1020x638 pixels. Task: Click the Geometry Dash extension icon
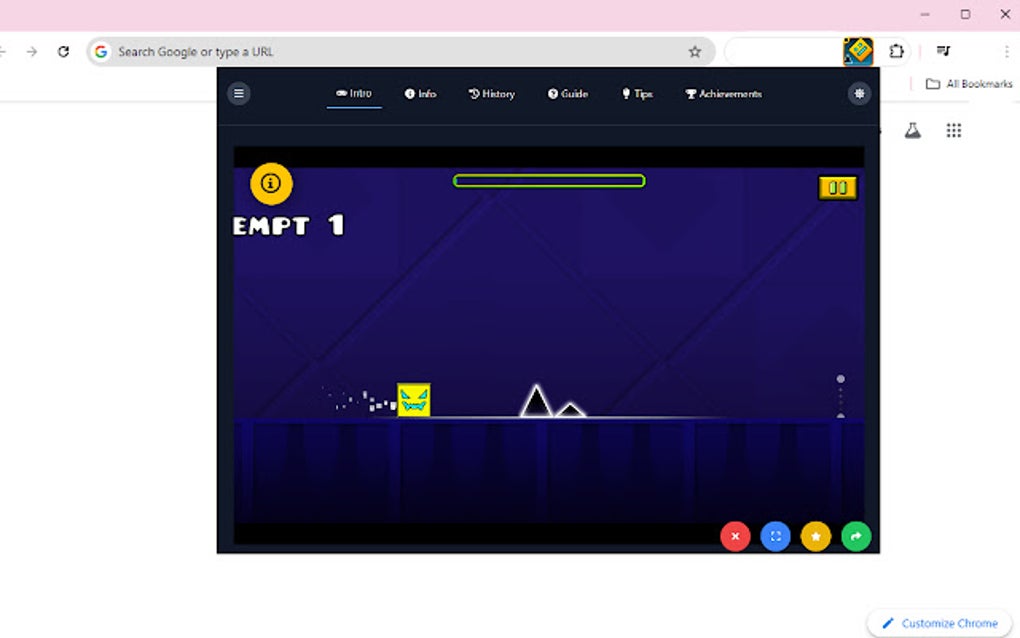click(858, 51)
